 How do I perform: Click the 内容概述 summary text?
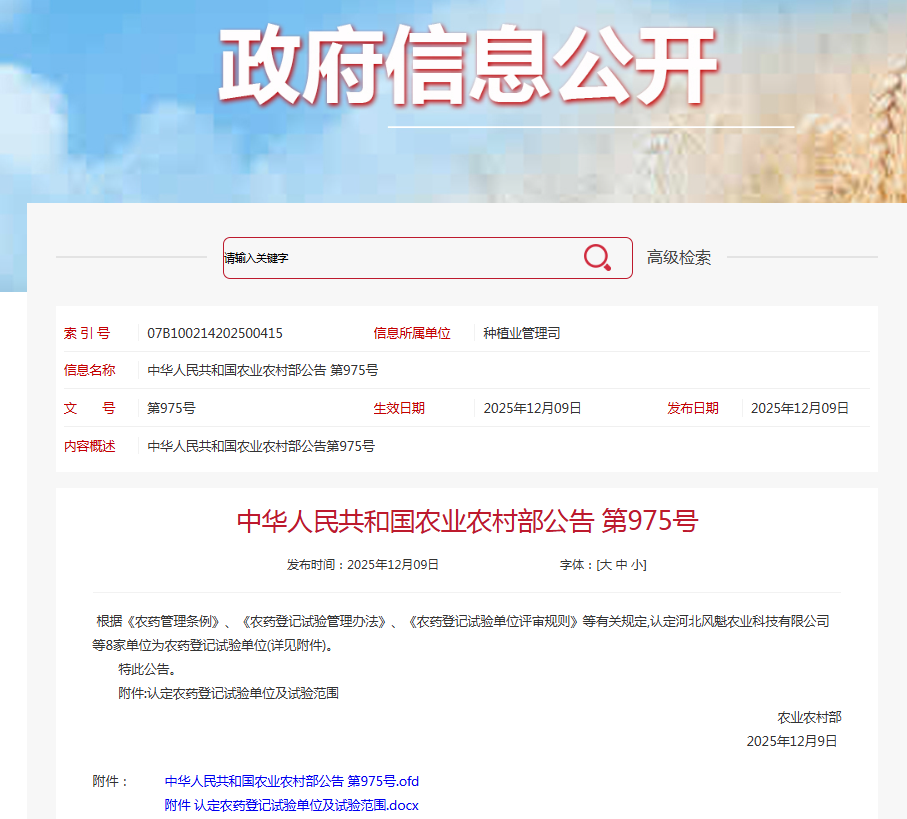(x=260, y=446)
